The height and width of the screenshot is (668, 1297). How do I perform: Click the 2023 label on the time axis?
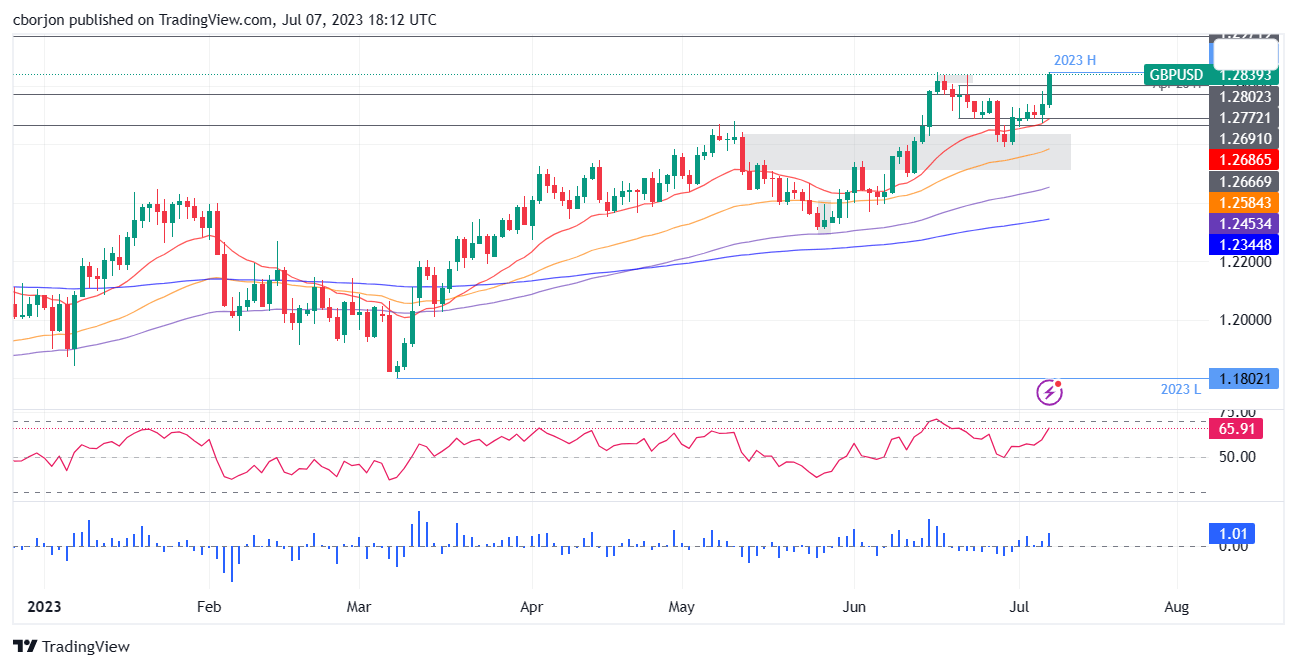[x=43, y=606]
